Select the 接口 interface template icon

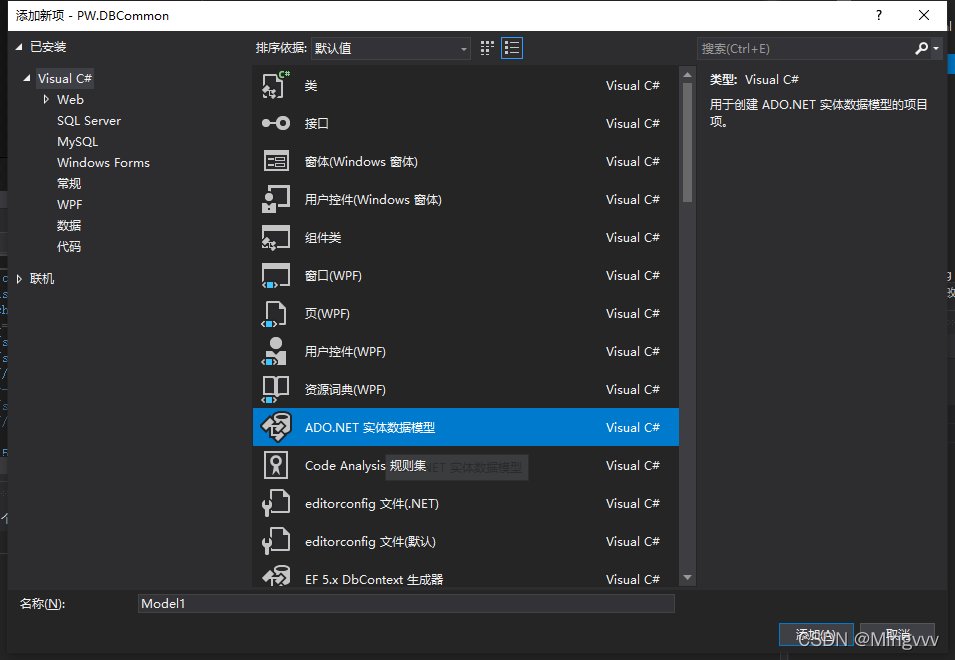pyautogui.click(x=276, y=124)
